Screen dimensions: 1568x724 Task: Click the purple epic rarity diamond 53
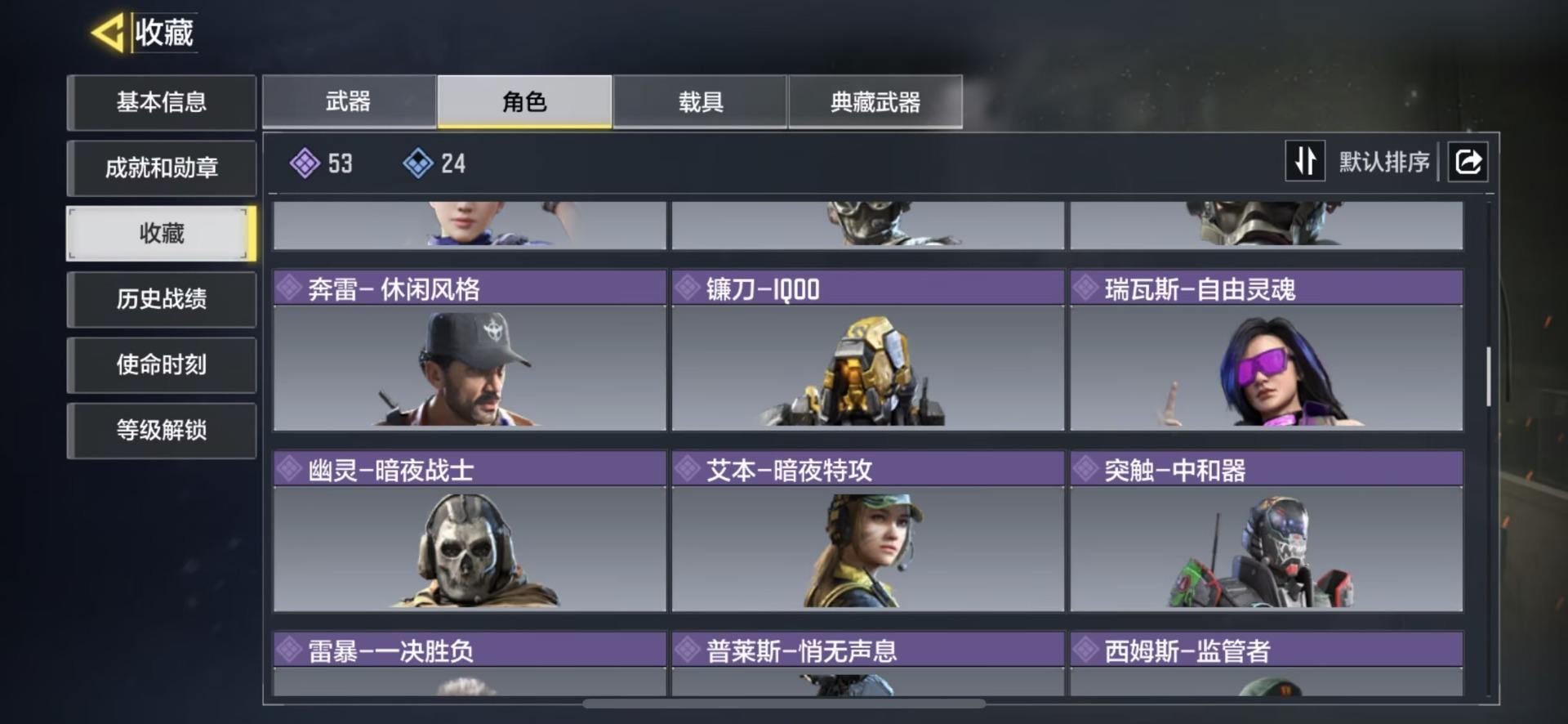(304, 163)
